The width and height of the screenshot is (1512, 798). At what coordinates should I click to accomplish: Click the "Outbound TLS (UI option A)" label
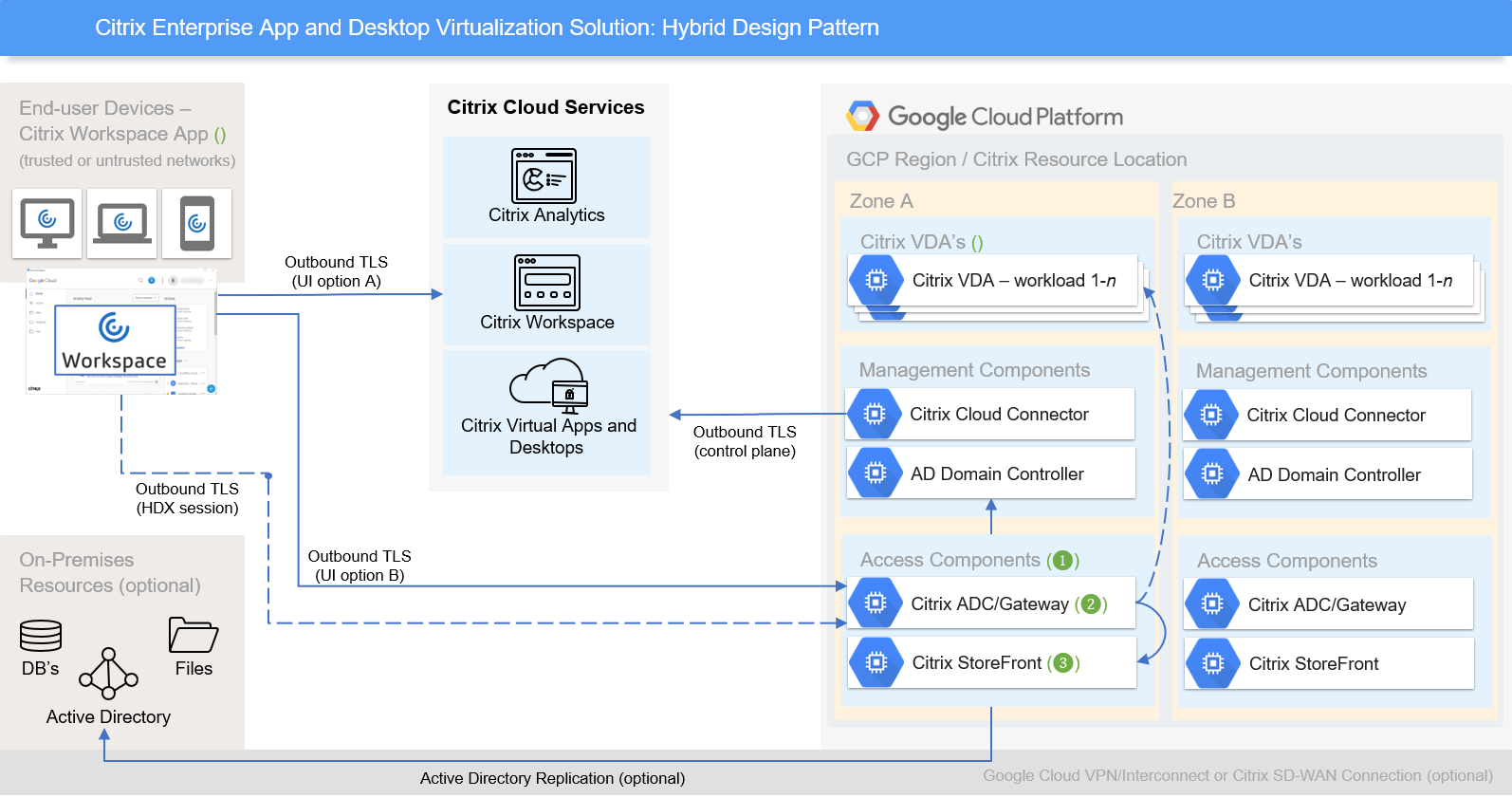pyautogui.click(x=336, y=271)
